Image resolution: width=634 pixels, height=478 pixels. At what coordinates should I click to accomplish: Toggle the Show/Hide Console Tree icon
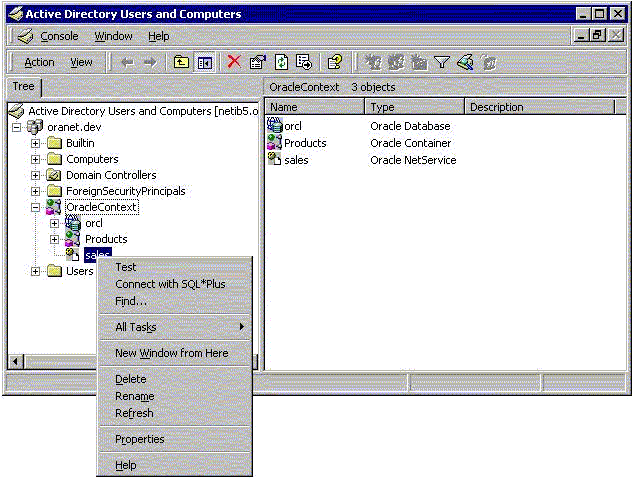point(204,62)
